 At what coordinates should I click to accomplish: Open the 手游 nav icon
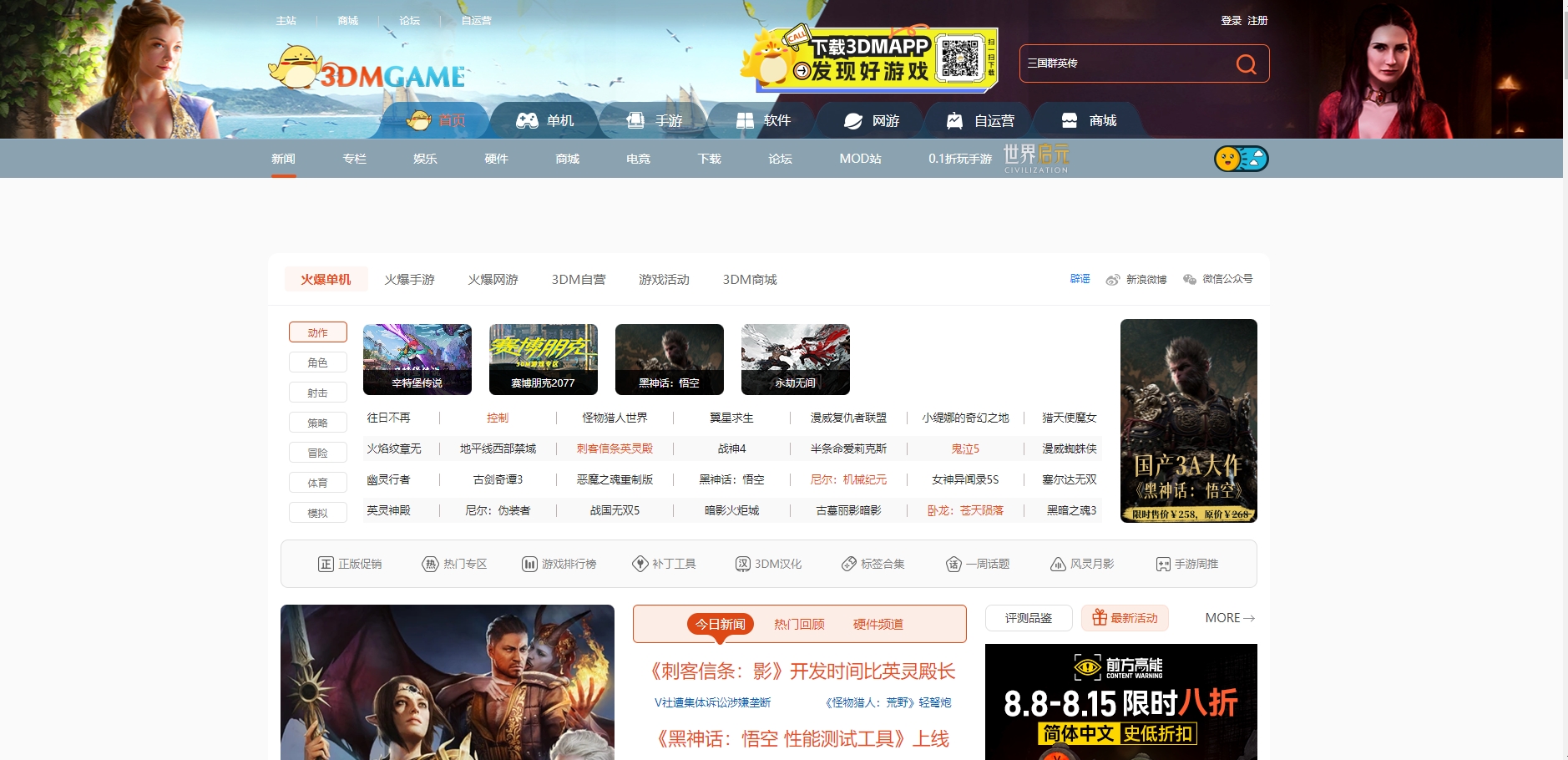(635, 120)
